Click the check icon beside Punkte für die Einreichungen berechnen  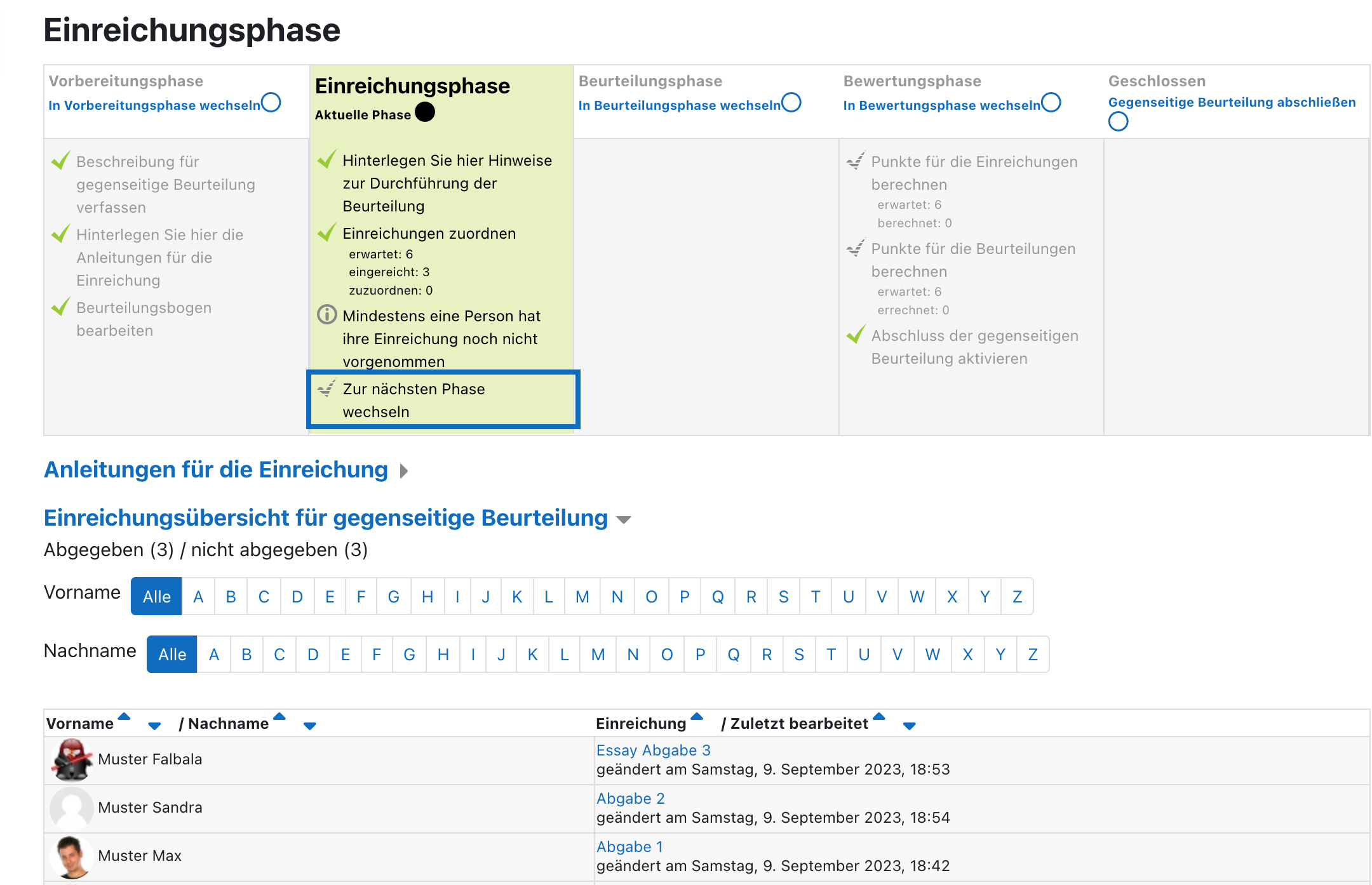click(x=856, y=161)
